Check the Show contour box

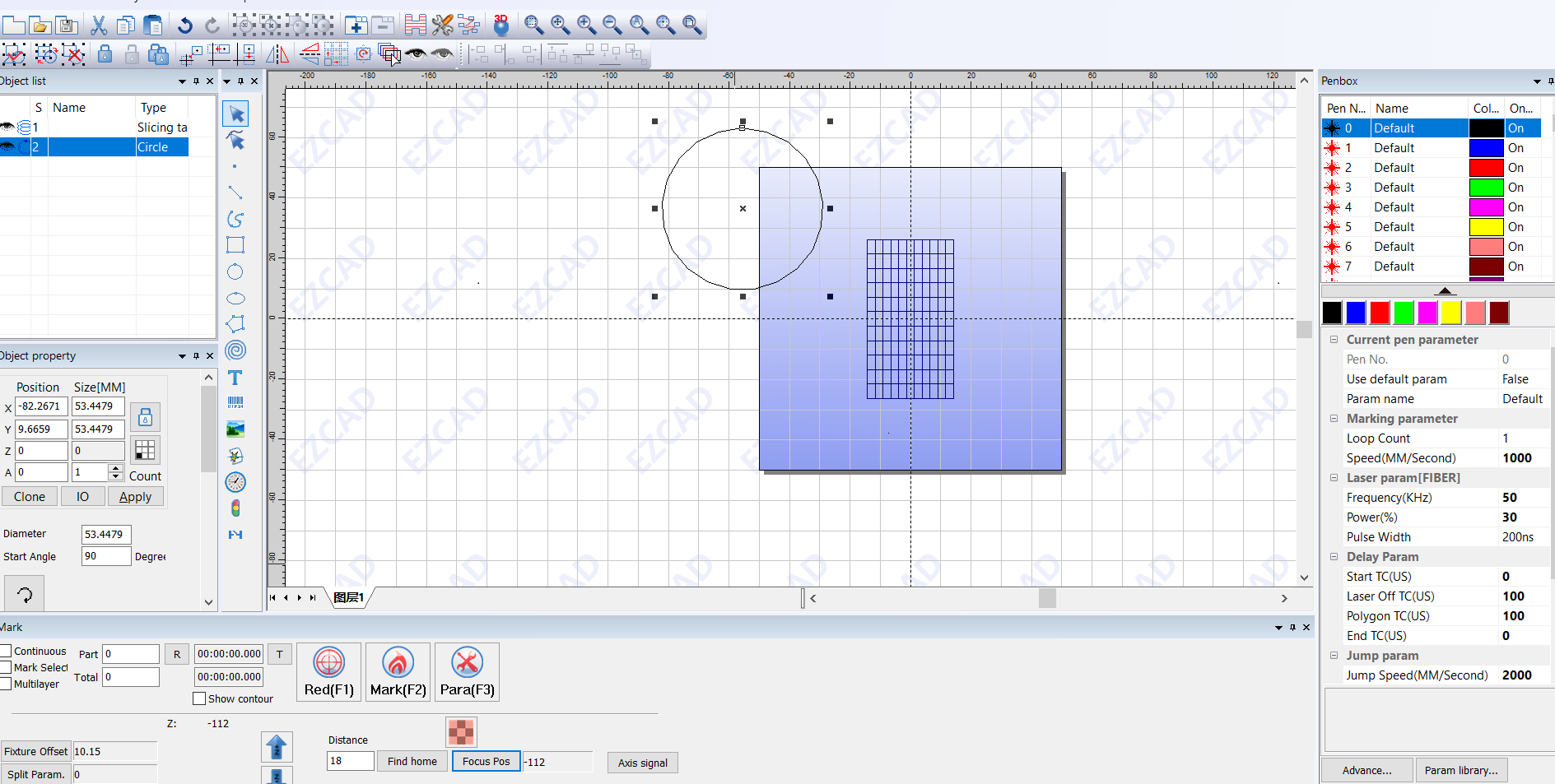199,698
